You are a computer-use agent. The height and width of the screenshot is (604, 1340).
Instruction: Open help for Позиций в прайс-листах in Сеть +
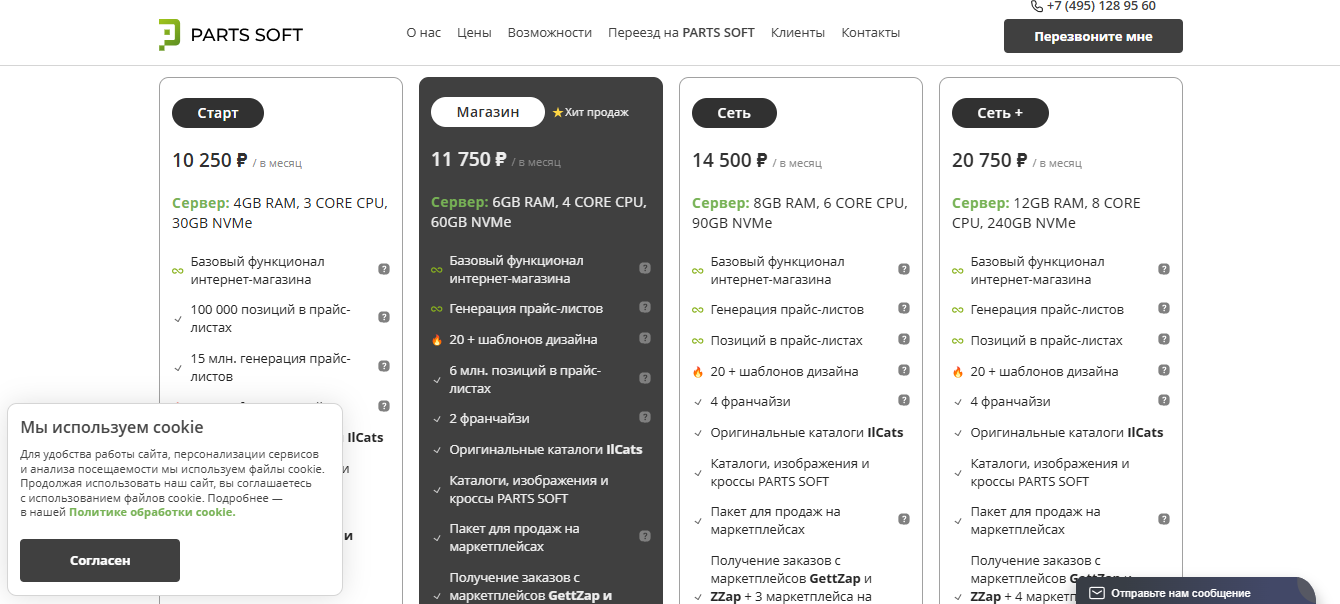[1164, 339]
